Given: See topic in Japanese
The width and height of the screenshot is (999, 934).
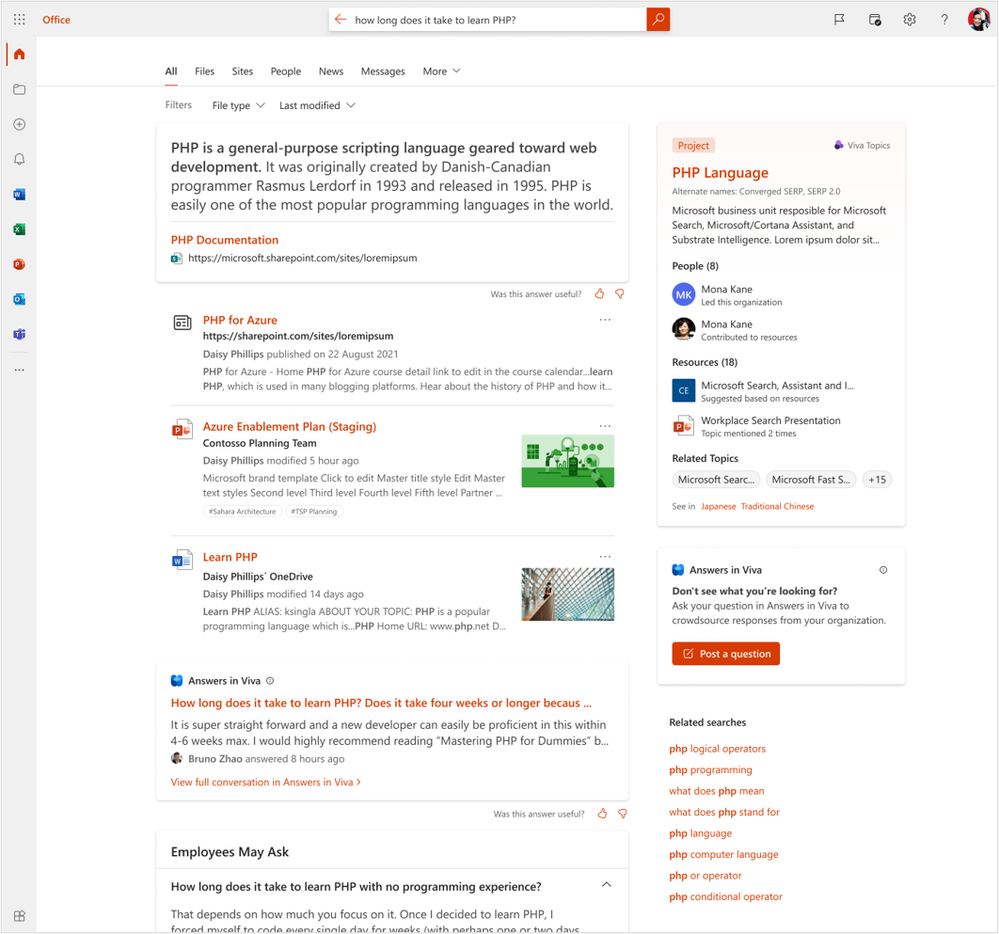Looking at the screenshot, I should pos(718,506).
